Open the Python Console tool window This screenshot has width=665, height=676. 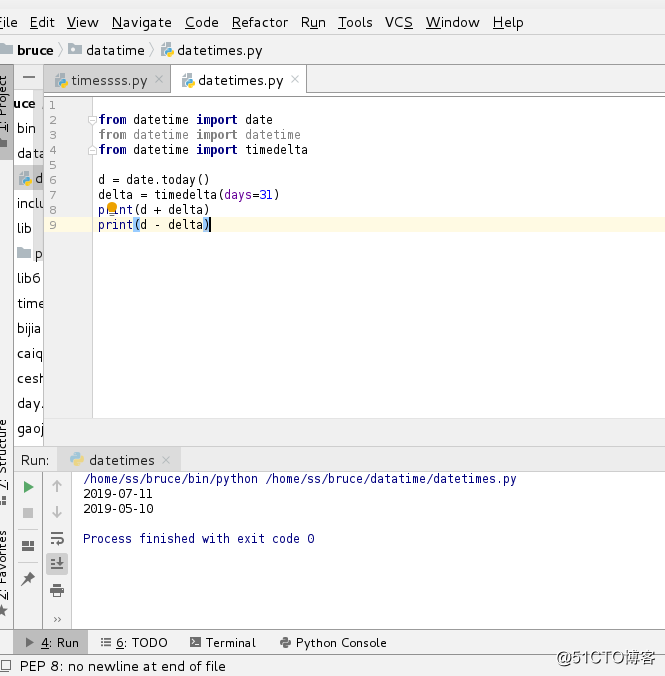tap(333, 643)
